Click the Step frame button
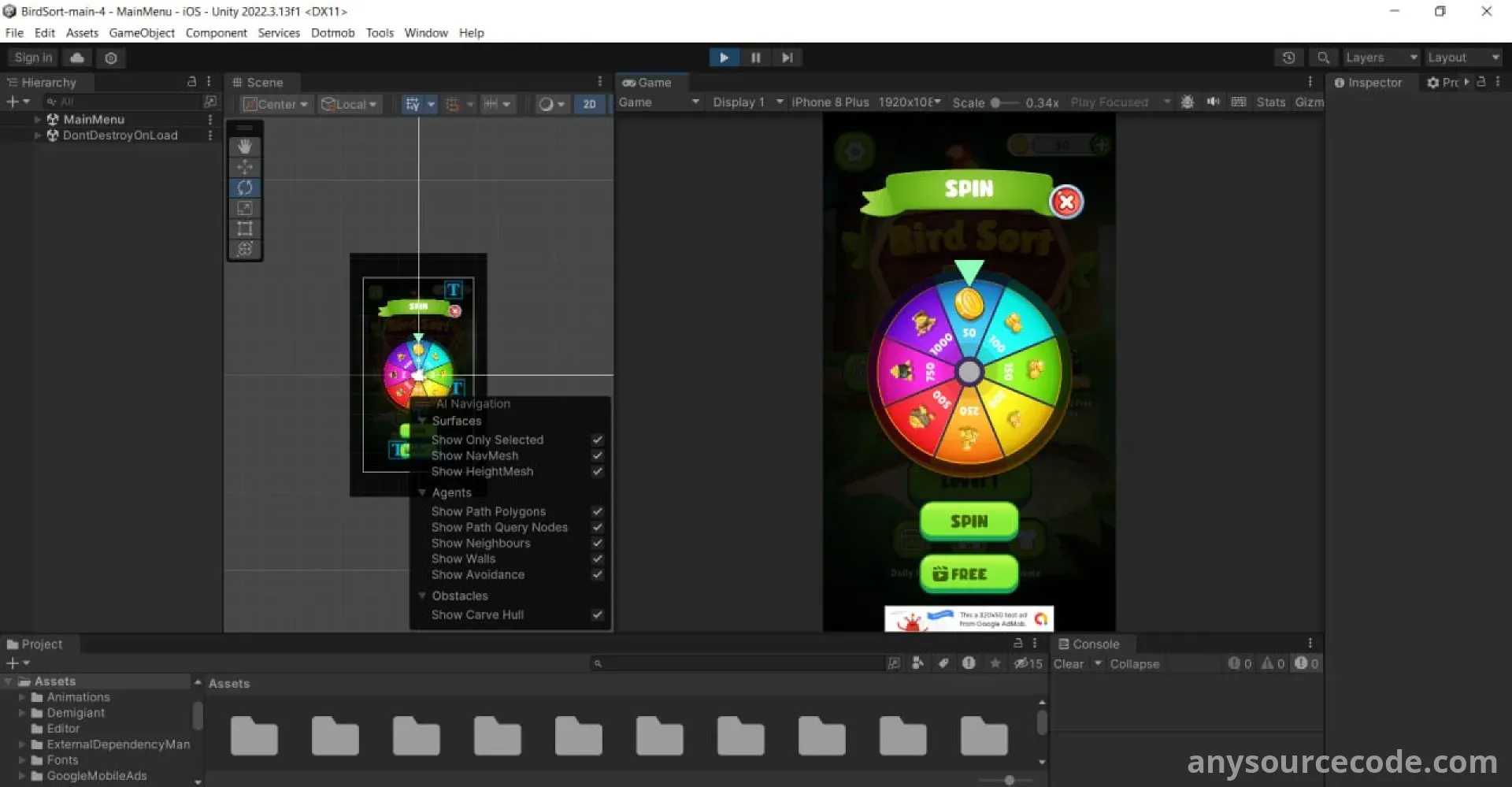This screenshot has height=787, width=1512. click(x=787, y=58)
